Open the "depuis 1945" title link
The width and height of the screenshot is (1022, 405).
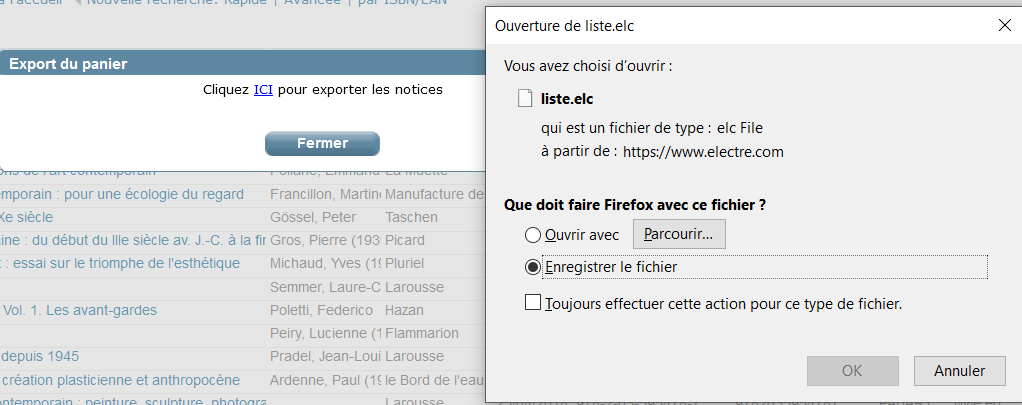40,356
